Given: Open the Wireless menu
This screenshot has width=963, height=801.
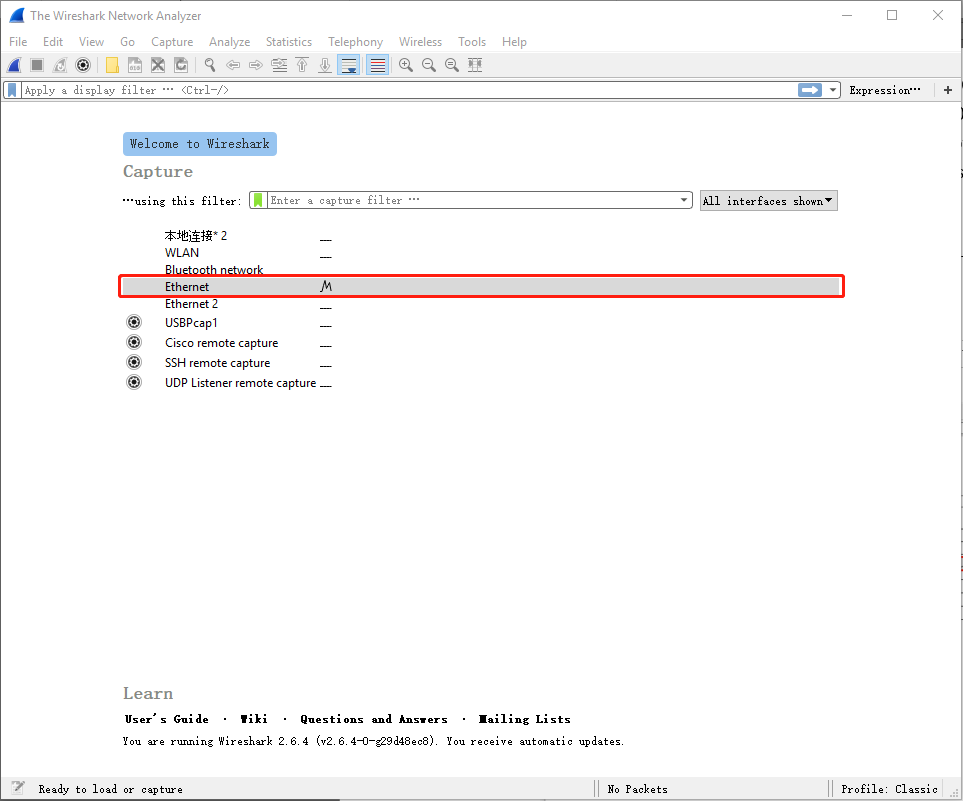Looking at the screenshot, I should click(x=420, y=42).
